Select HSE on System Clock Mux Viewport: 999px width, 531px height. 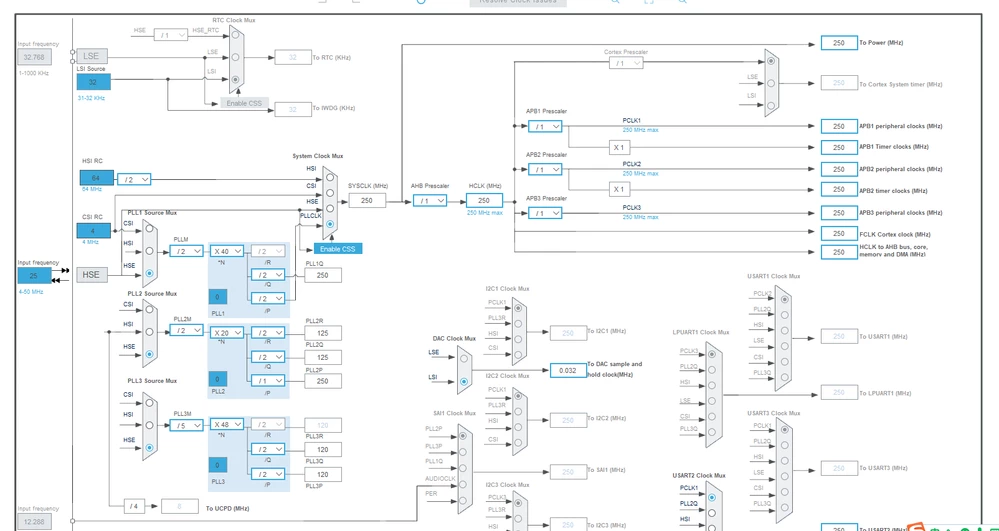(x=329, y=208)
